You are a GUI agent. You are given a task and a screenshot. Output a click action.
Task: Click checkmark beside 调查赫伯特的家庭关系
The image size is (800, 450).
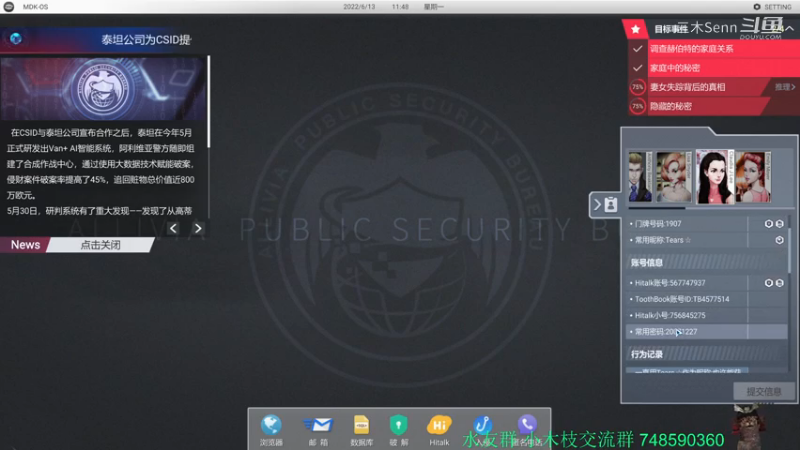pyautogui.click(x=637, y=49)
